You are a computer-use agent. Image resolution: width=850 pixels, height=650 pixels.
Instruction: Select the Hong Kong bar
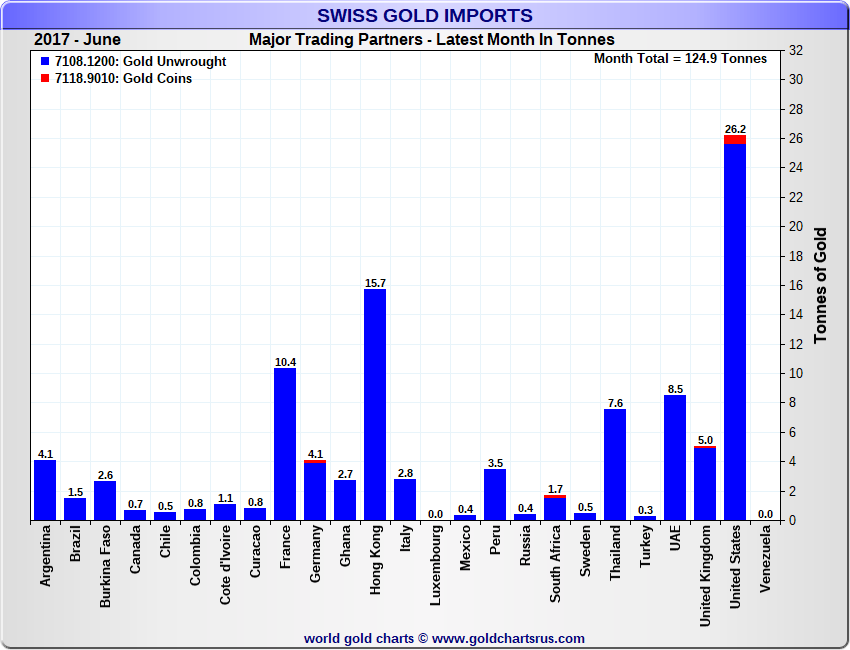coord(375,405)
